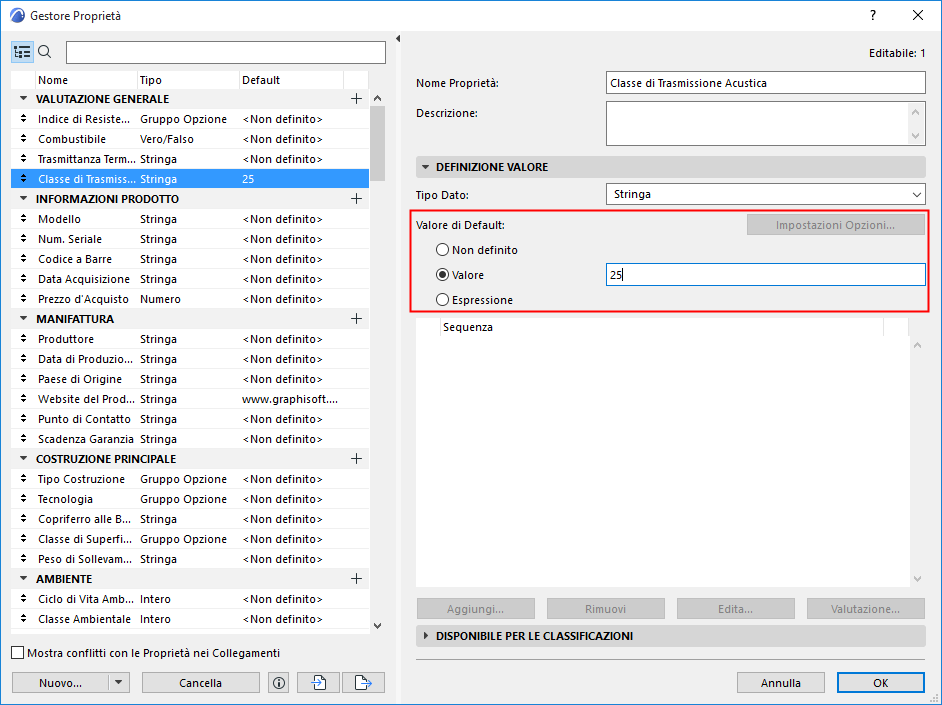
Task: Select the Trasmittanza Term... row
Action: (190, 159)
